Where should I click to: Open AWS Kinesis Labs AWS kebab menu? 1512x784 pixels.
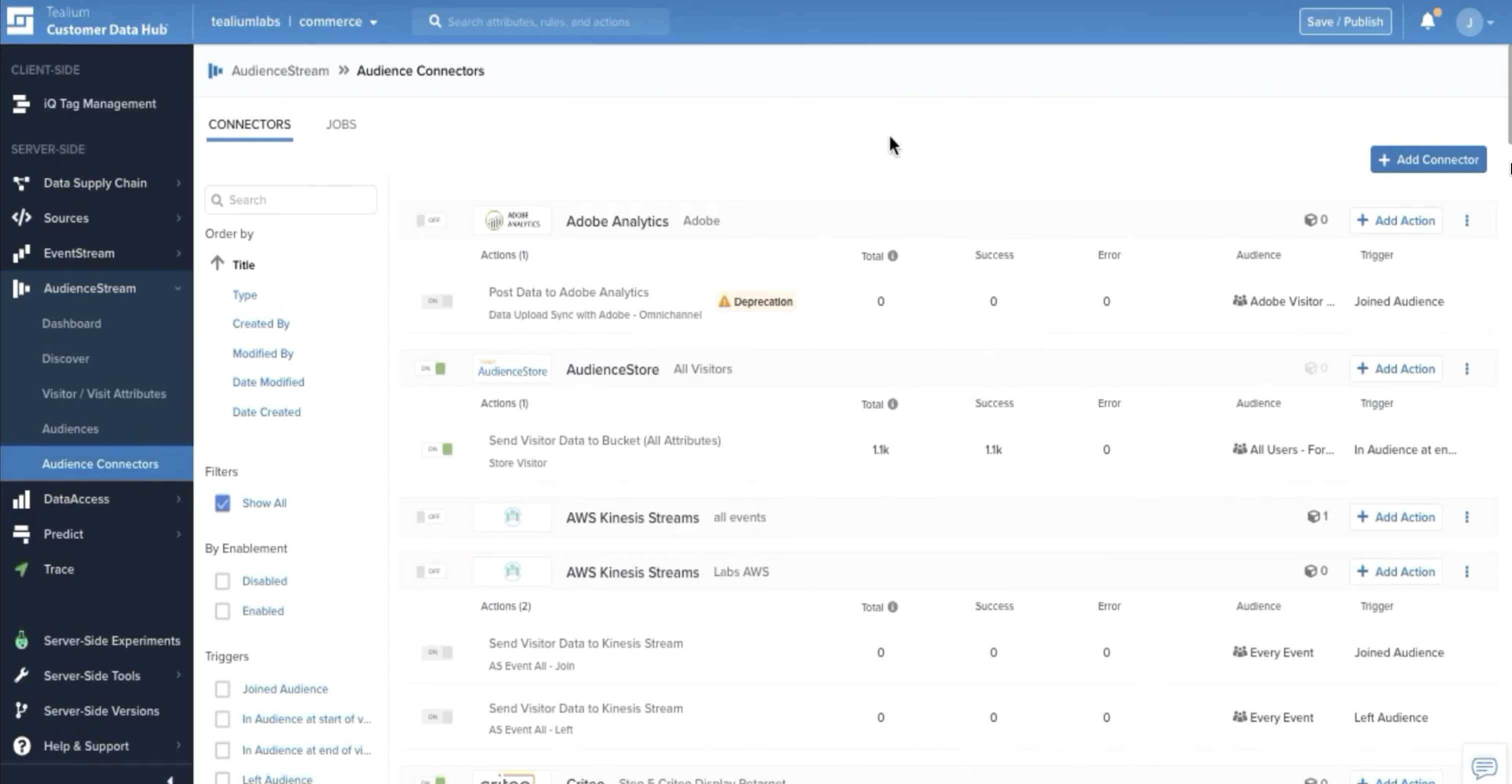tap(1467, 571)
